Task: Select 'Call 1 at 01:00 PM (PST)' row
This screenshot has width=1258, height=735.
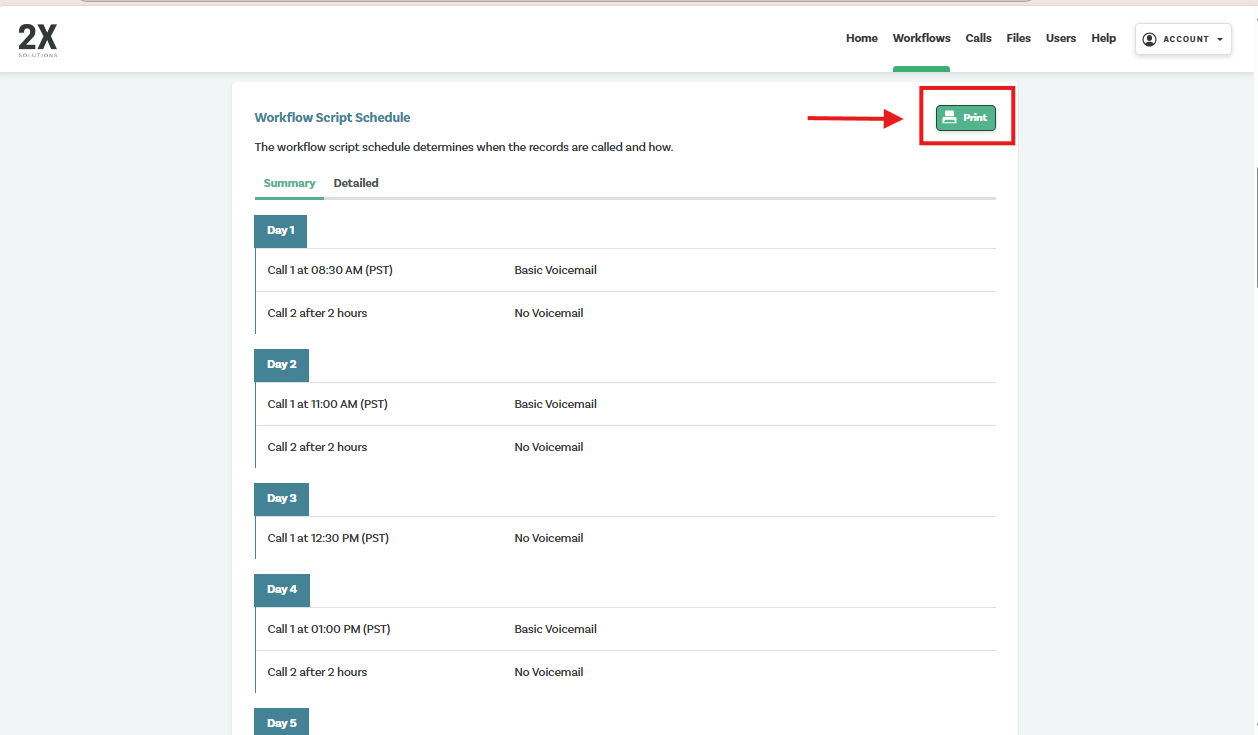Action: click(x=626, y=629)
